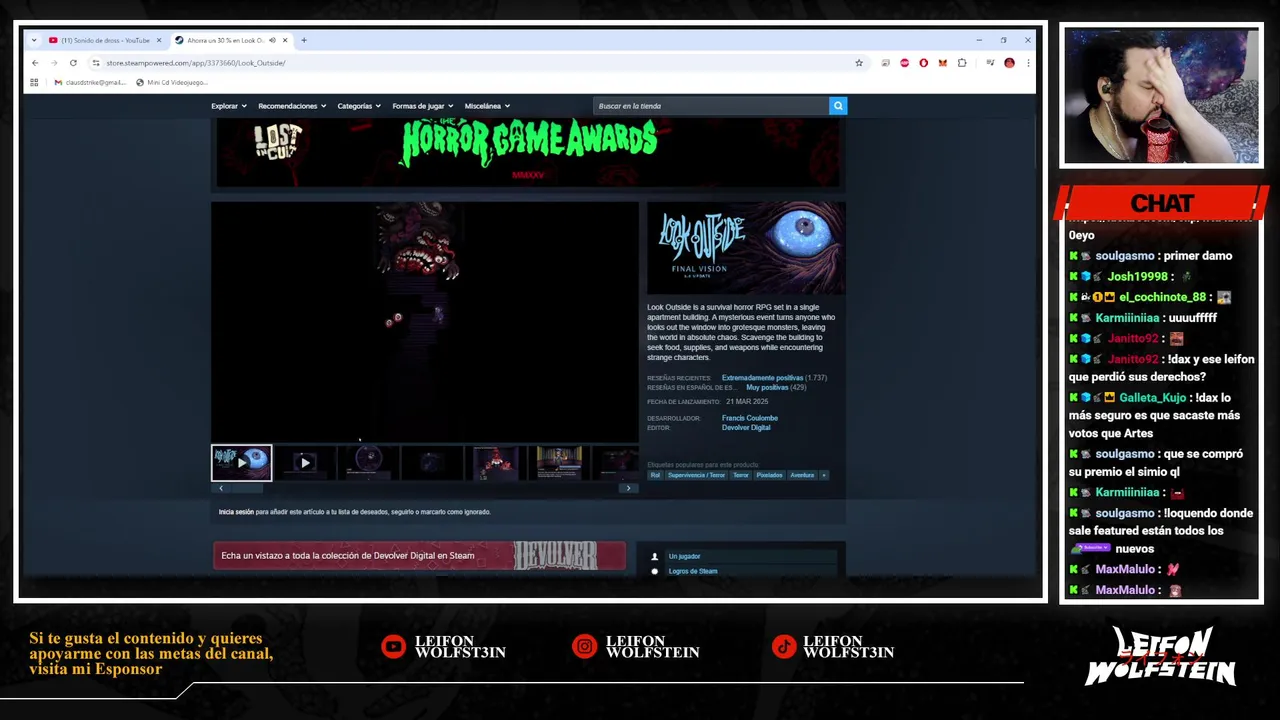Screen dimensions: 1280x720
Task: Open the Chrome three-dot menu
Action: [x=1028, y=63]
